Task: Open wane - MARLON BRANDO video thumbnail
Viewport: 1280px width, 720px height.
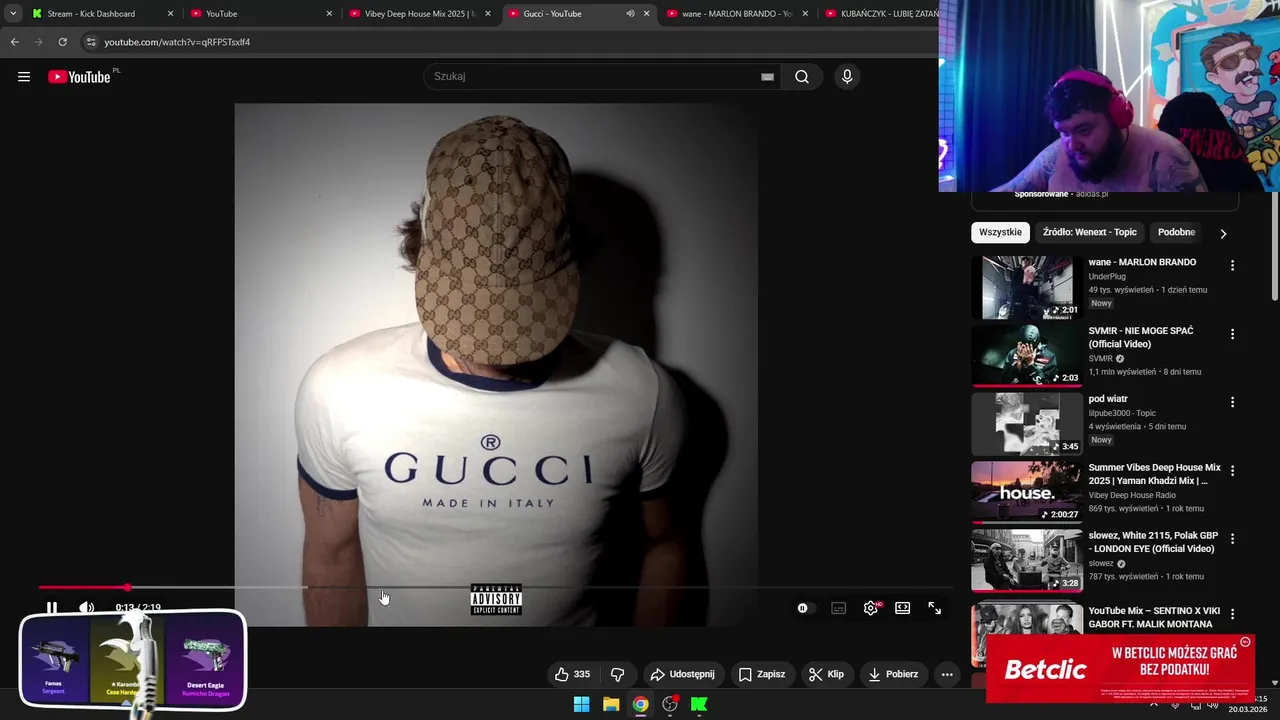Action: pos(1026,287)
